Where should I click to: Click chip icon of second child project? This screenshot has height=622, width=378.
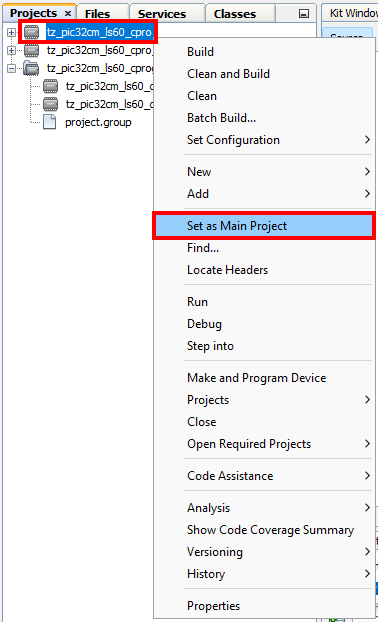point(50,104)
